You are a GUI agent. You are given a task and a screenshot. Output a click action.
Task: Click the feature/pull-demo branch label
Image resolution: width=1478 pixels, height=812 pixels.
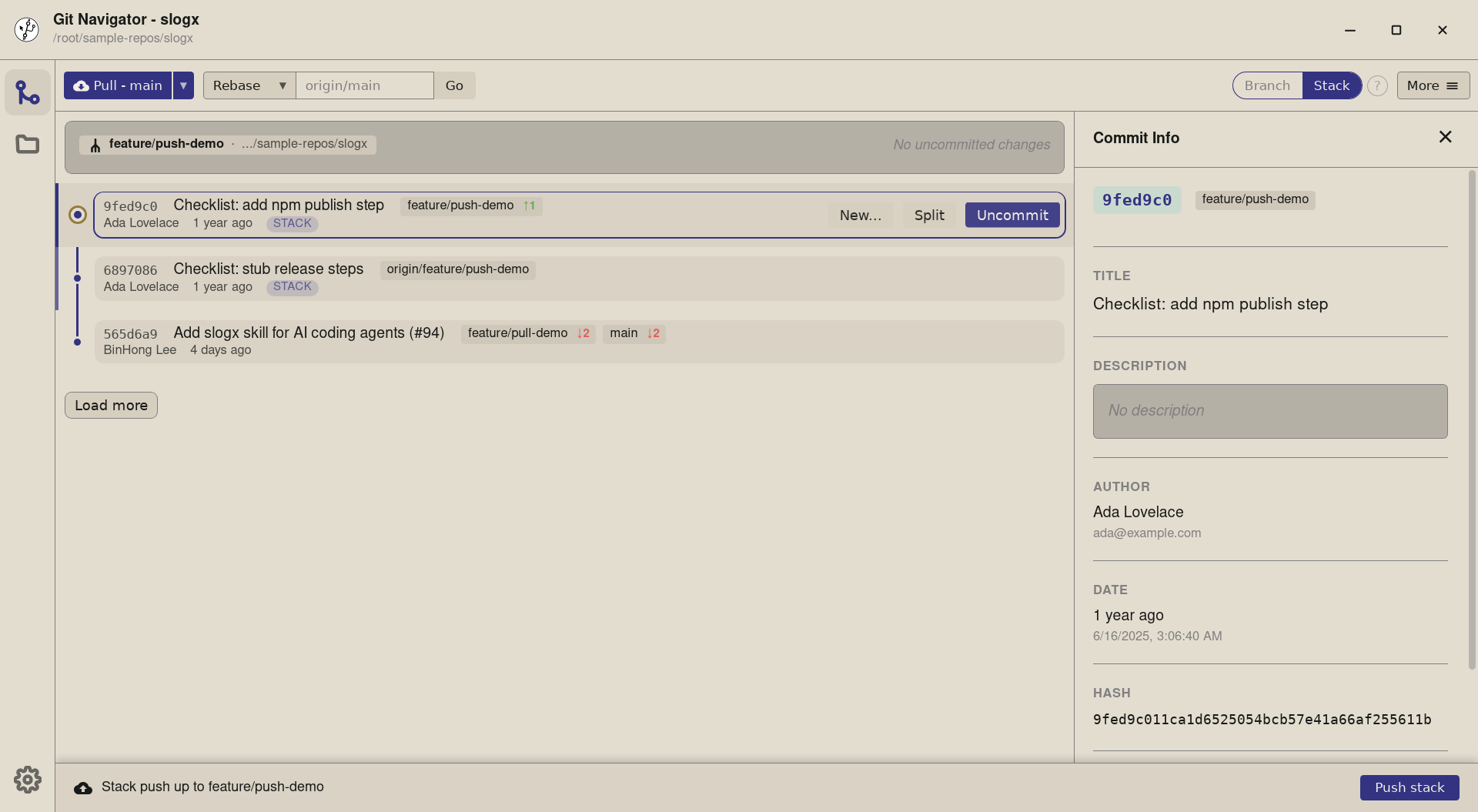[528, 333]
